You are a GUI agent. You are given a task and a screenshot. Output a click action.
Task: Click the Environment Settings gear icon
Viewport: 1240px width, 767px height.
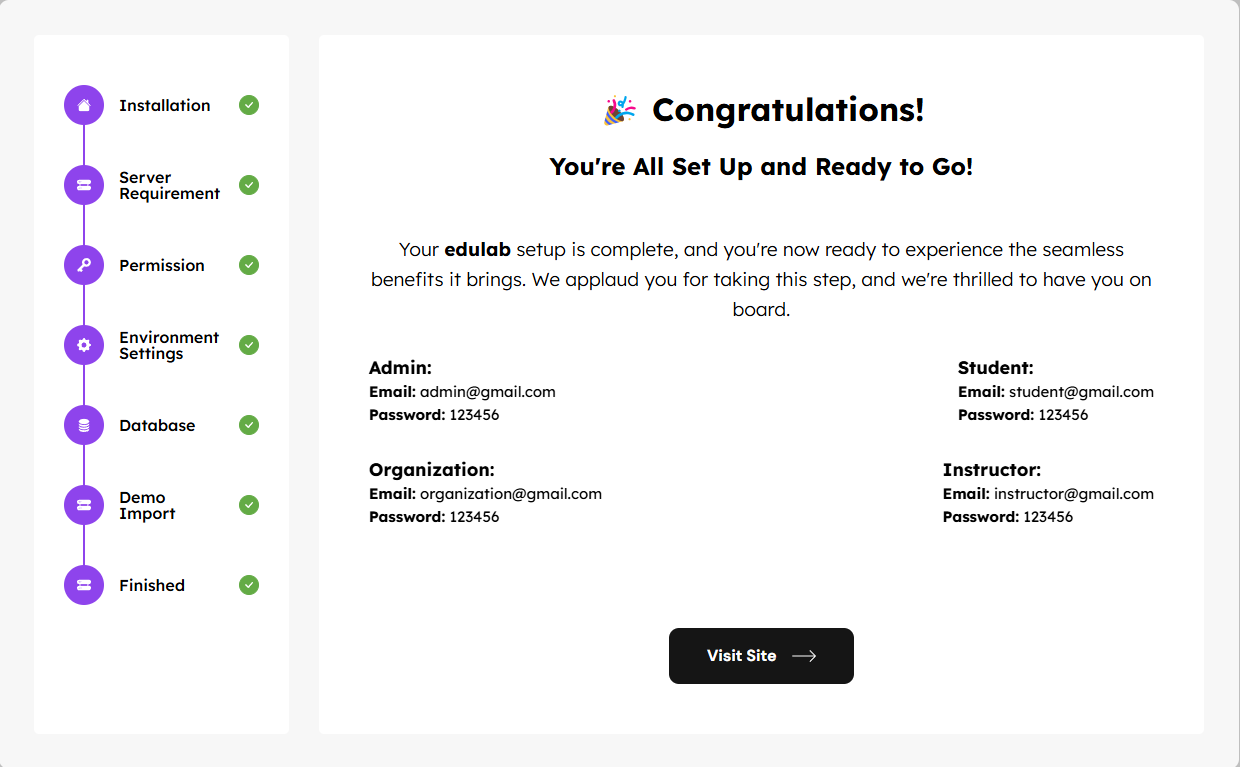84,345
